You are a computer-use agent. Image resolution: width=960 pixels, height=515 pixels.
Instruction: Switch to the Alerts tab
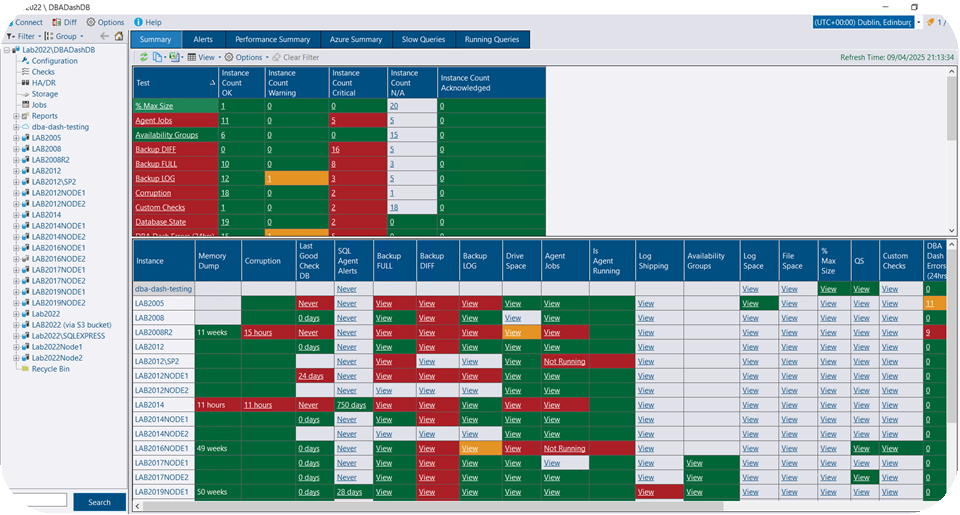[203, 39]
